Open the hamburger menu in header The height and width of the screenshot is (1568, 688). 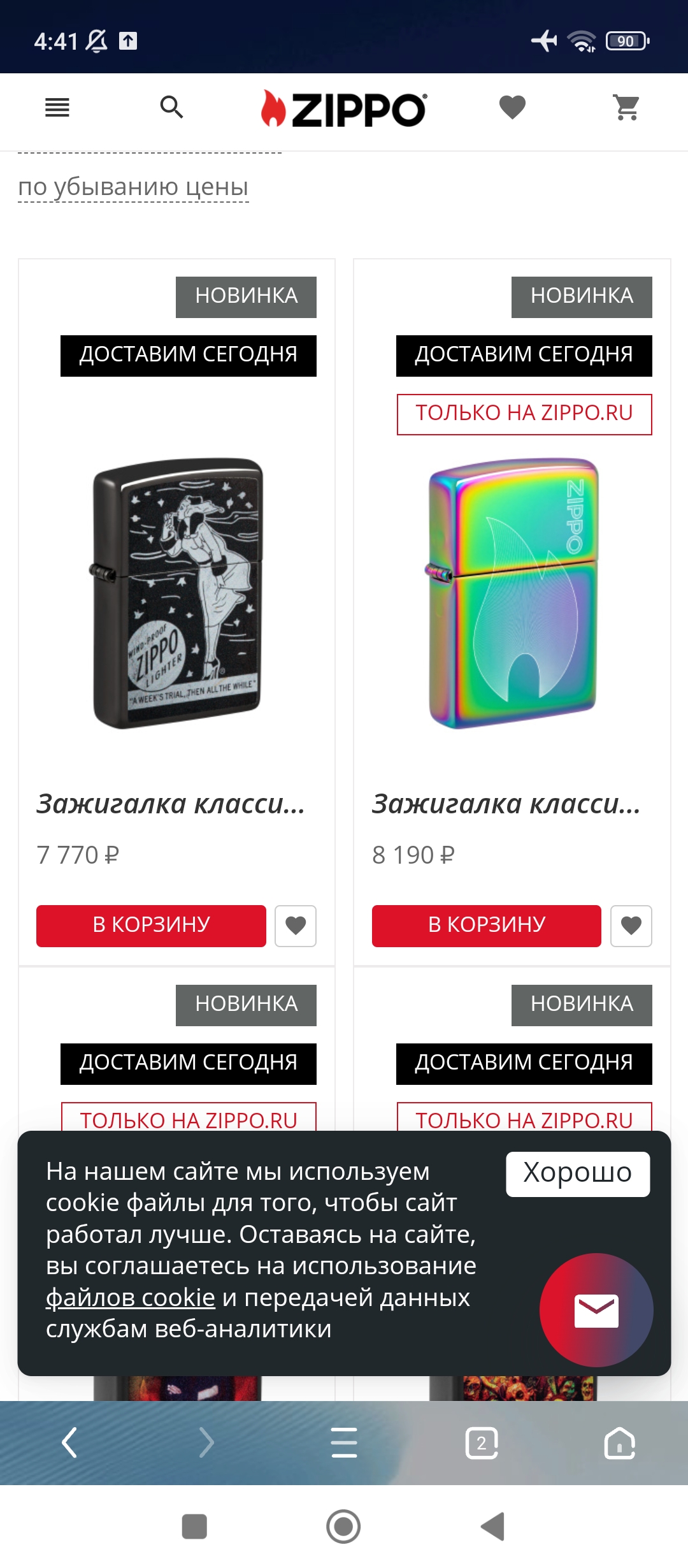(57, 108)
